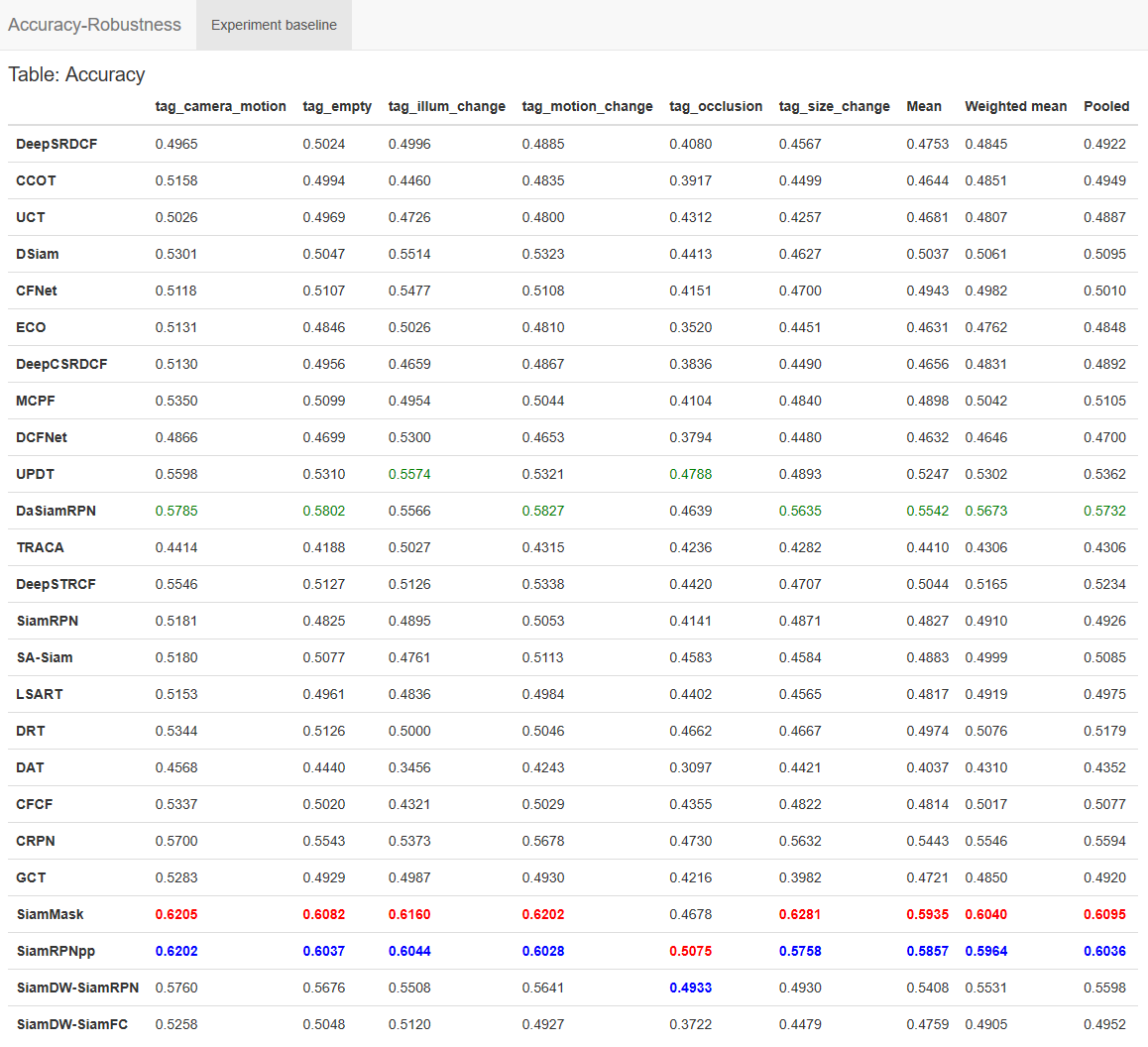
Task: Select the tag_empty column header
Action: pos(337,106)
